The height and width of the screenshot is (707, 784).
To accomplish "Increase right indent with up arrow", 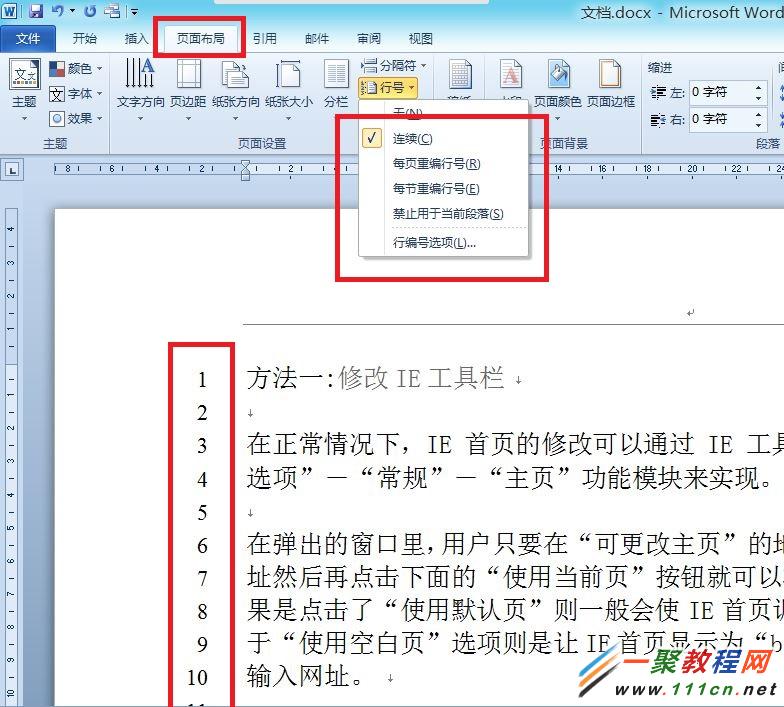I will coord(759,114).
